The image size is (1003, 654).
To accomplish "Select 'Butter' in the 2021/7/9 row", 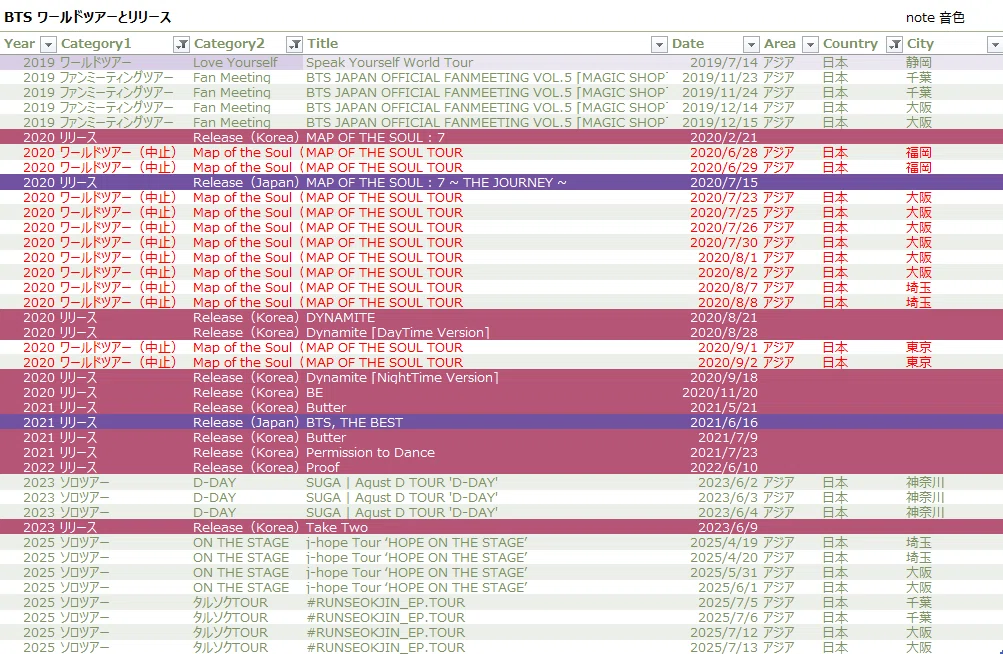I will click(x=326, y=438).
